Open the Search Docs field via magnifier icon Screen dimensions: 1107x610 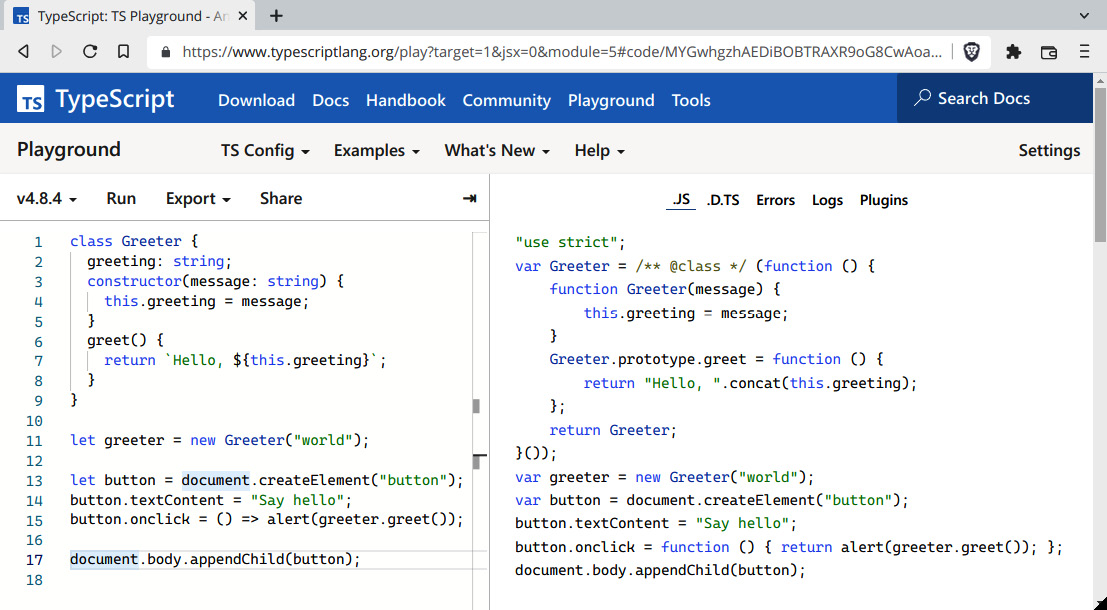[x=921, y=98]
